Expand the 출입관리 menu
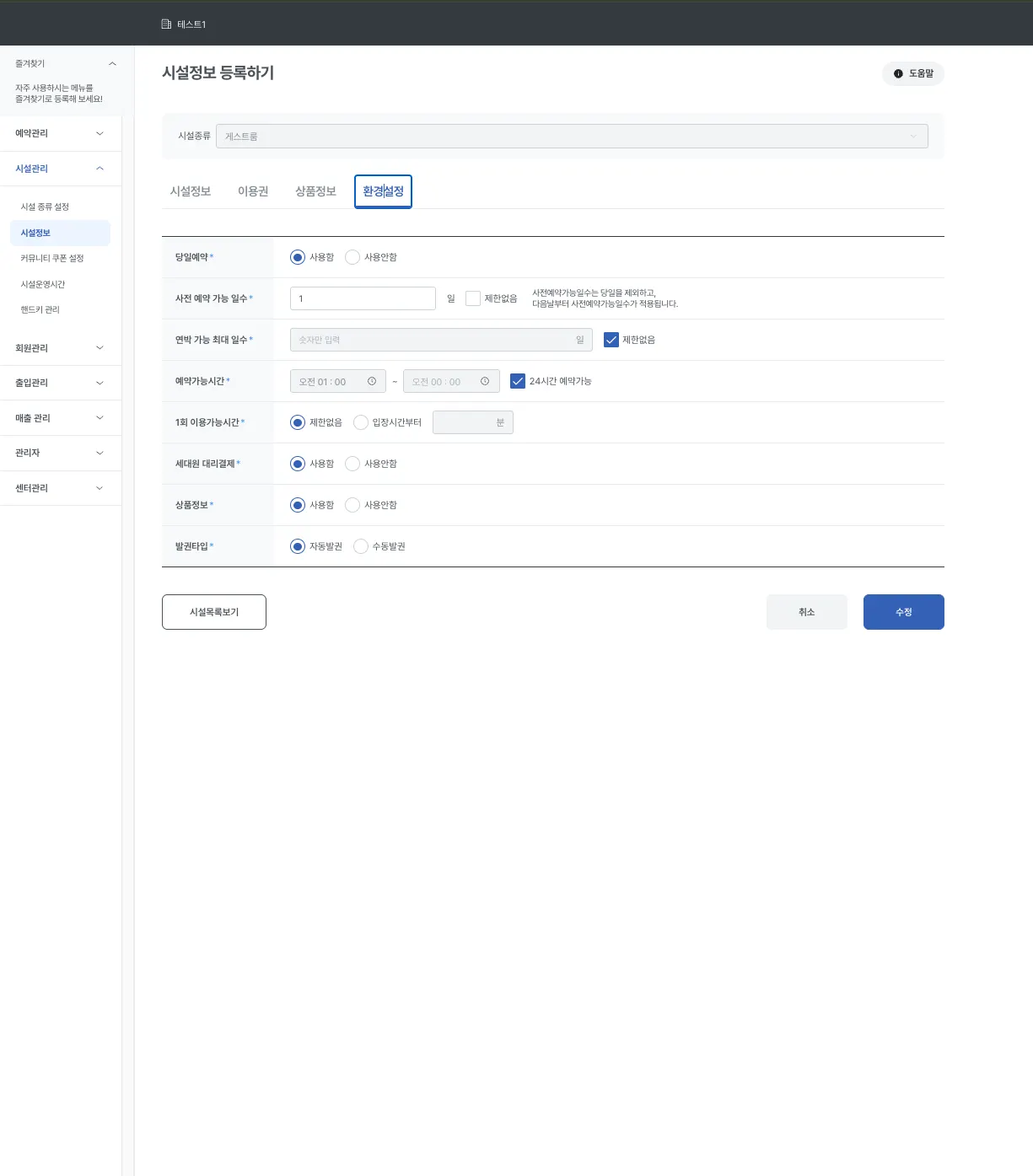 (x=61, y=383)
